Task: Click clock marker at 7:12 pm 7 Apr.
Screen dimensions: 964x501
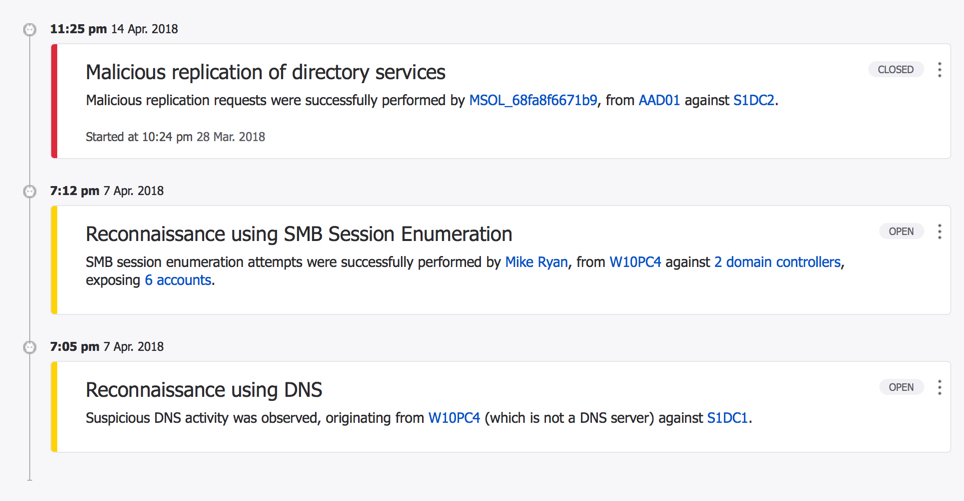Action: tap(30, 191)
